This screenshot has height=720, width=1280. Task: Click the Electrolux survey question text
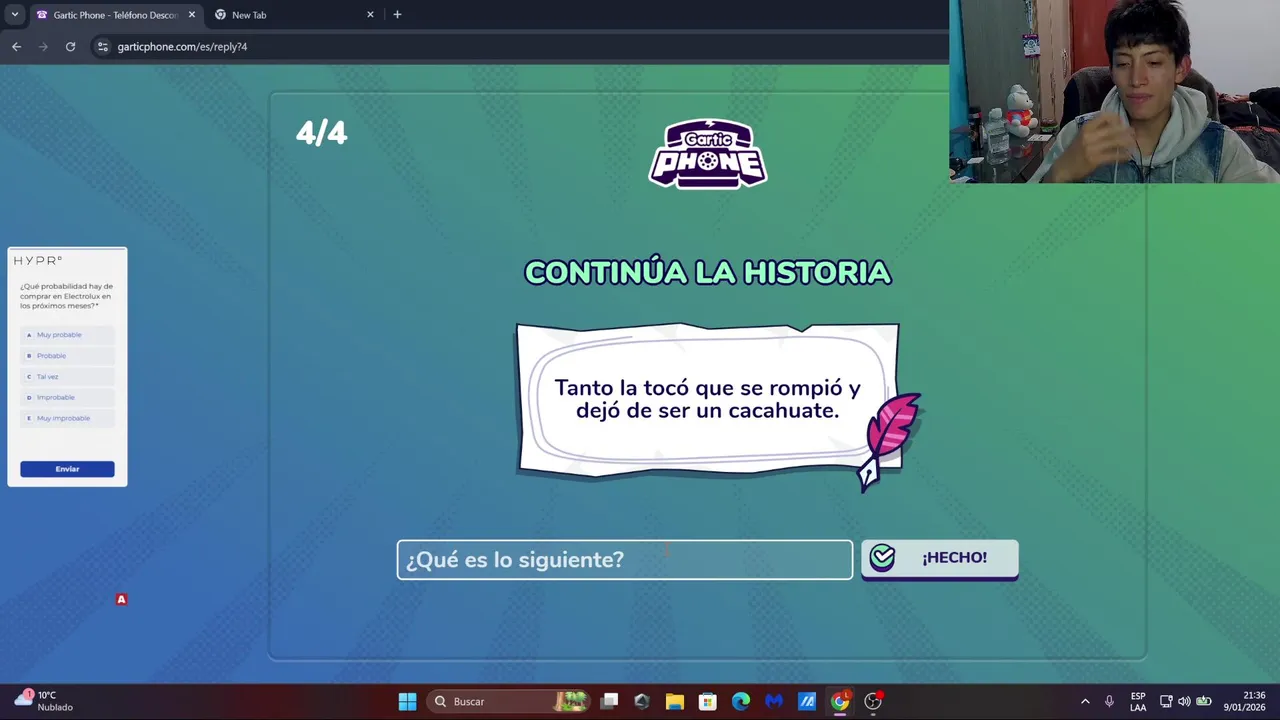(66, 296)
